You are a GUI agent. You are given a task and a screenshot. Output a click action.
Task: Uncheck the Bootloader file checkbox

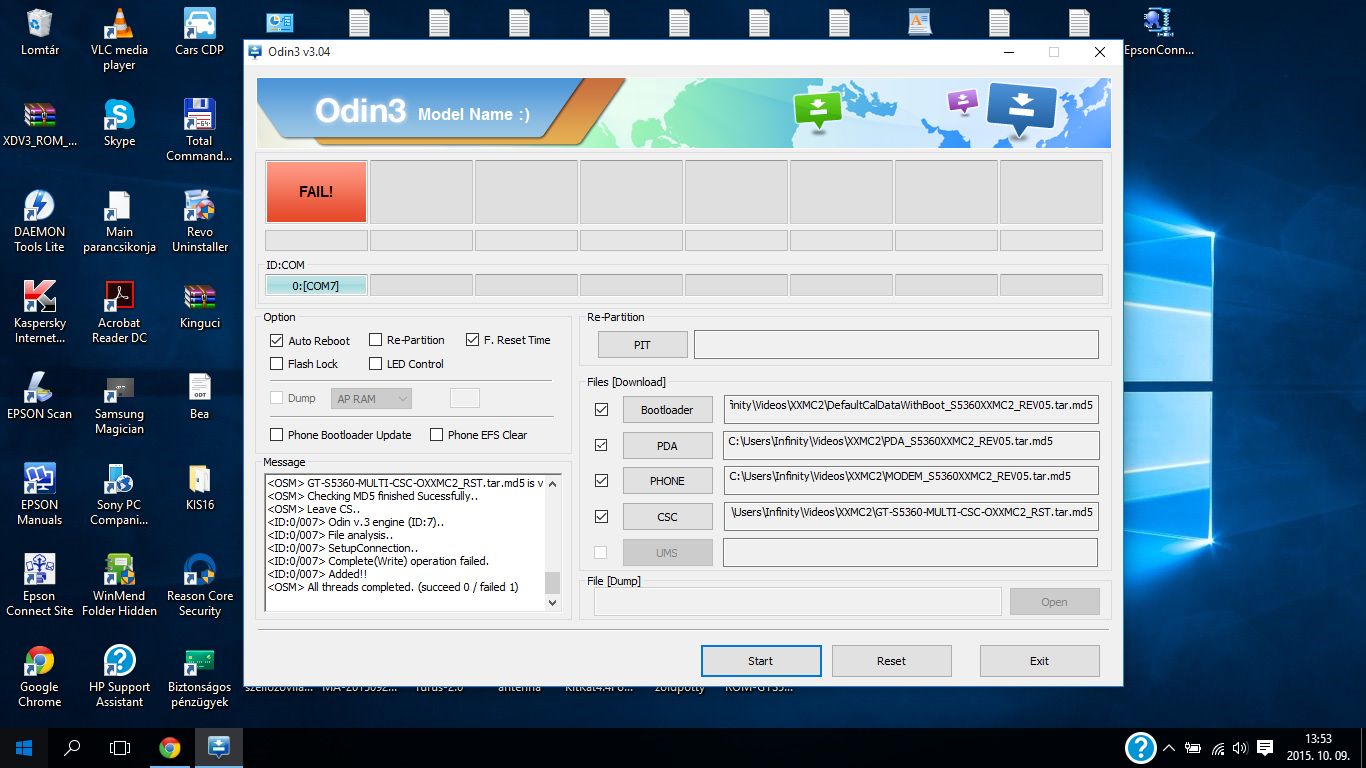pyautogui.click(x=601, y=410)
